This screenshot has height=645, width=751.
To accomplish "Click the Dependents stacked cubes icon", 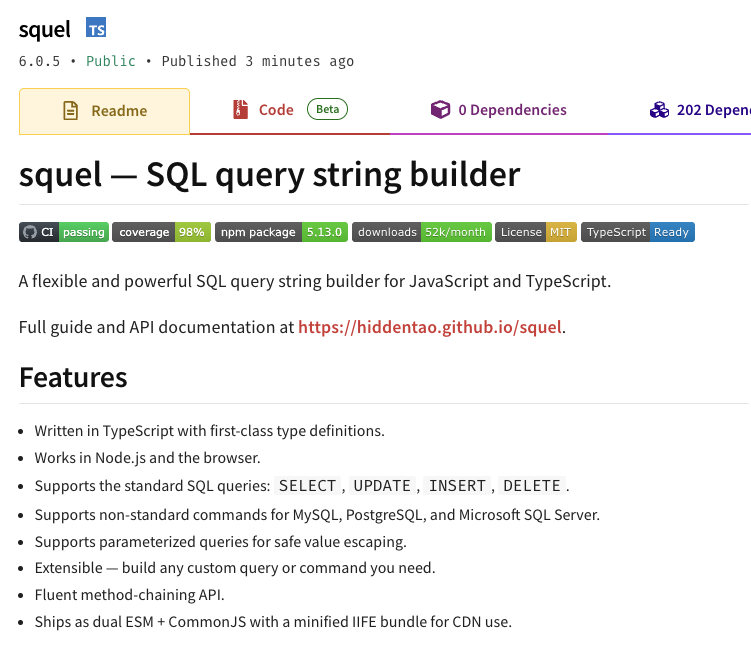I will click(659, 110).
